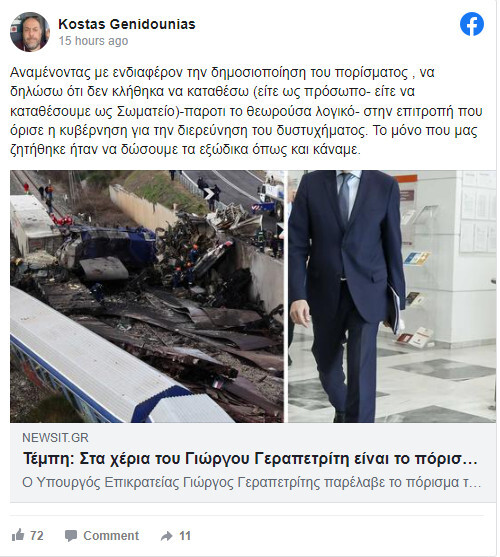Click the speech bubble comment icon
Screen dimensions: 500x557
[71, 536]
